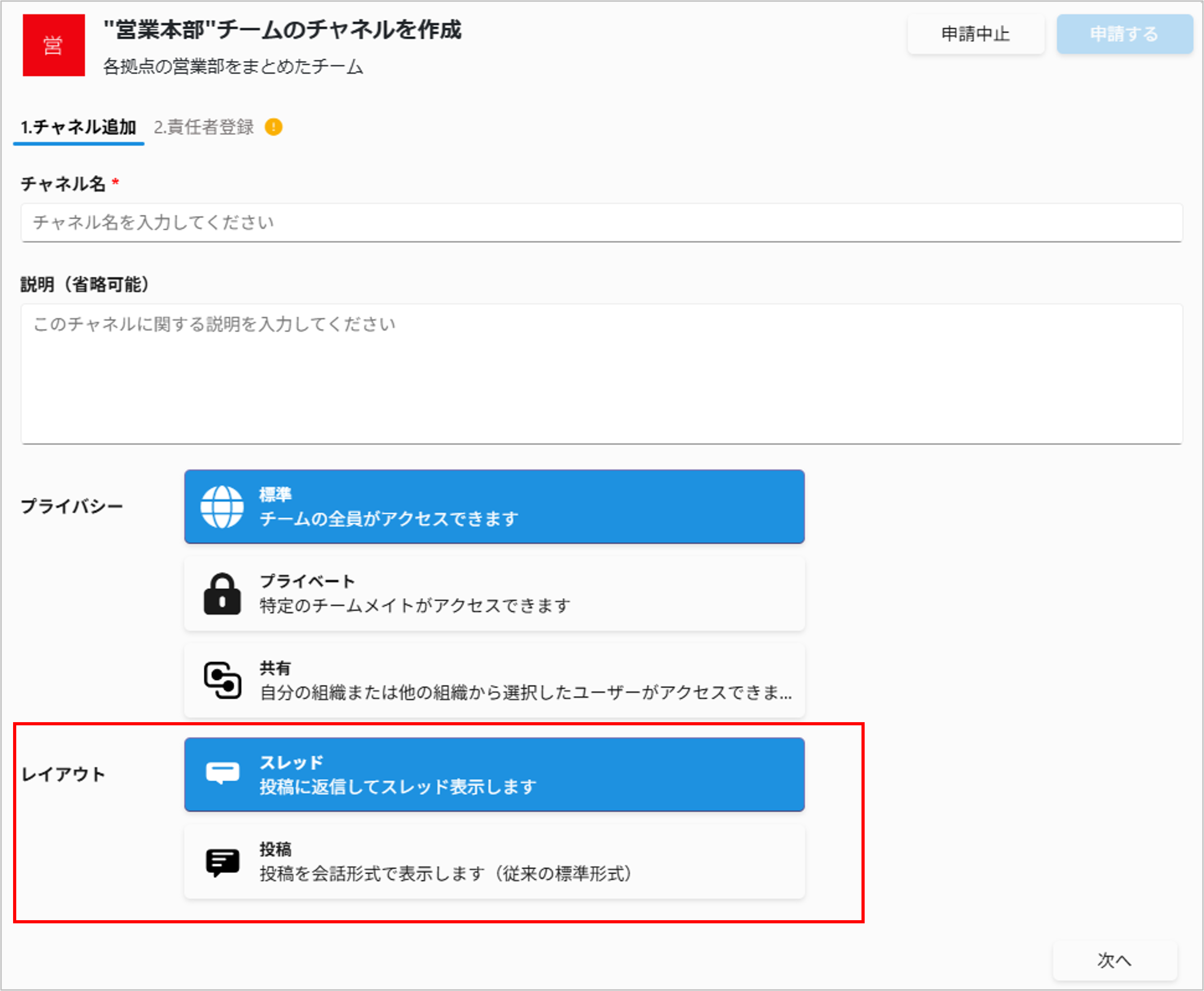Click the orange warning icon beside 責任者登録
This screenshot has width=1204, height=991.
pos(273,127)
